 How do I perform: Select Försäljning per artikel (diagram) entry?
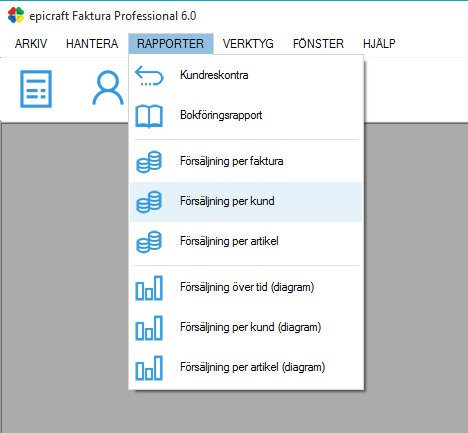pos(246,368)
